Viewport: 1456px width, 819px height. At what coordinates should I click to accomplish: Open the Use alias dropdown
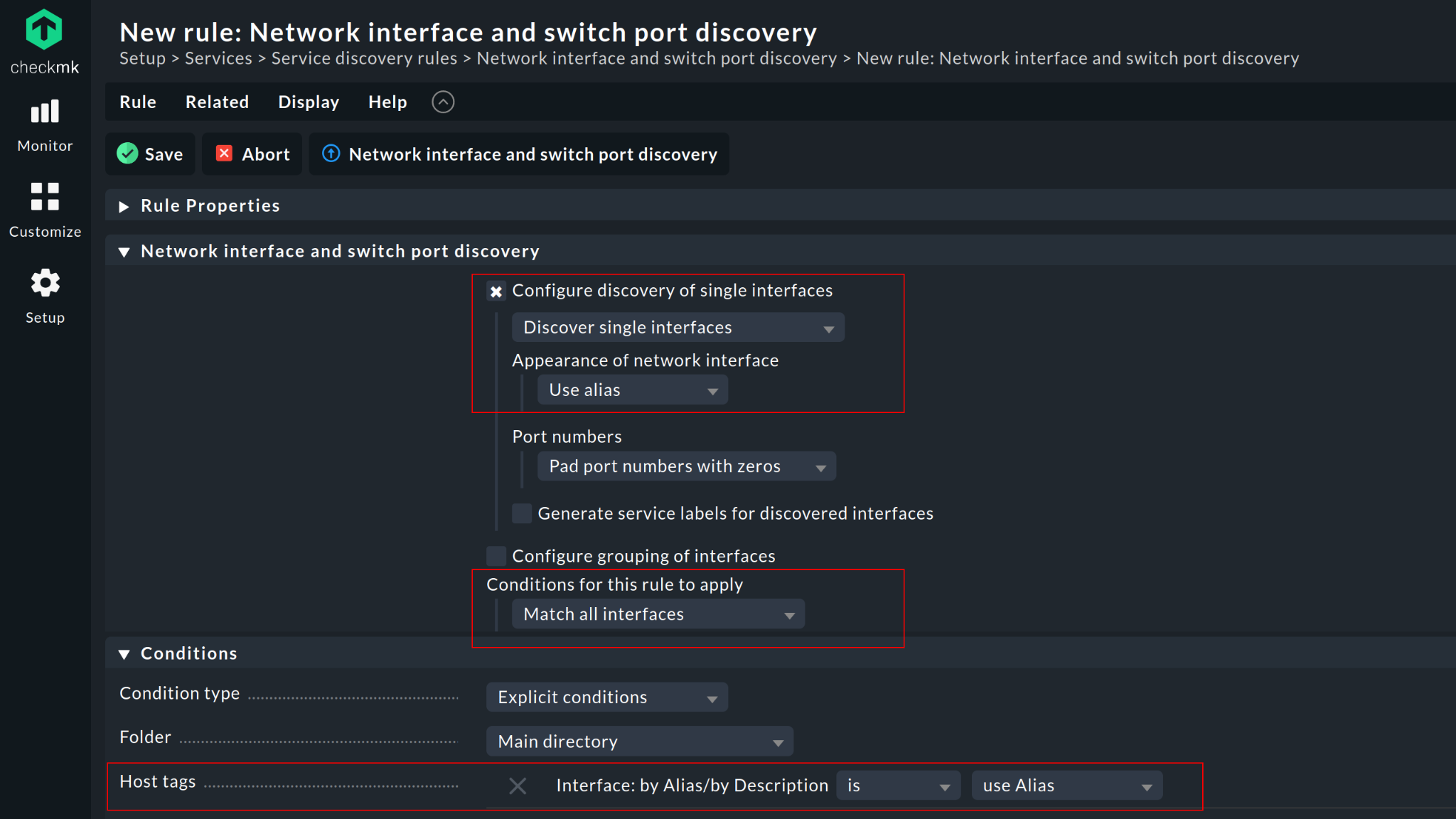point(632,390)
